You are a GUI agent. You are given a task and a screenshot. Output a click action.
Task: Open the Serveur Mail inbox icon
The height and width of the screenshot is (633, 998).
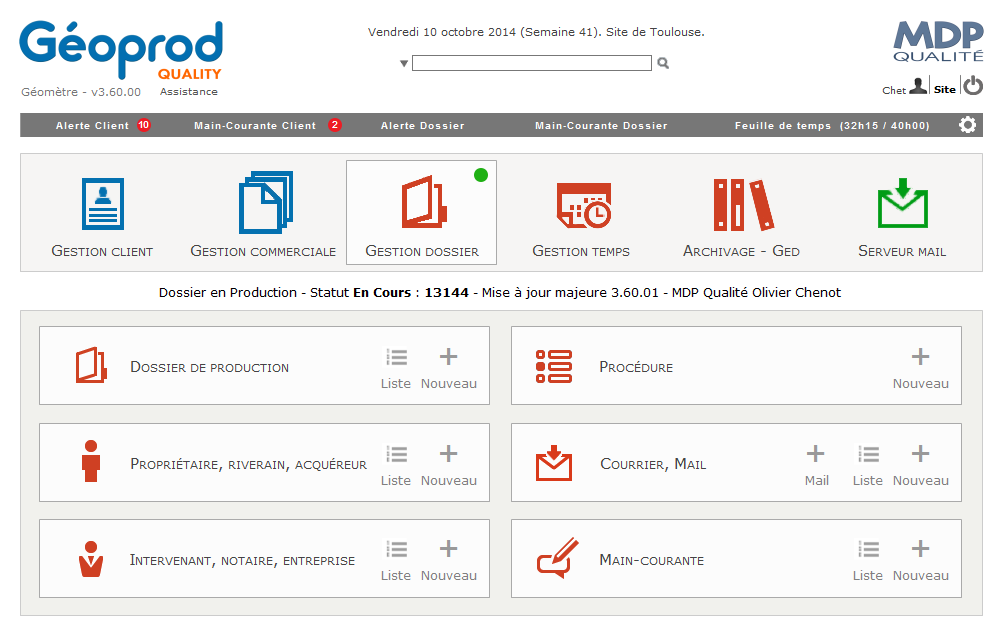[x=903, y=203]
